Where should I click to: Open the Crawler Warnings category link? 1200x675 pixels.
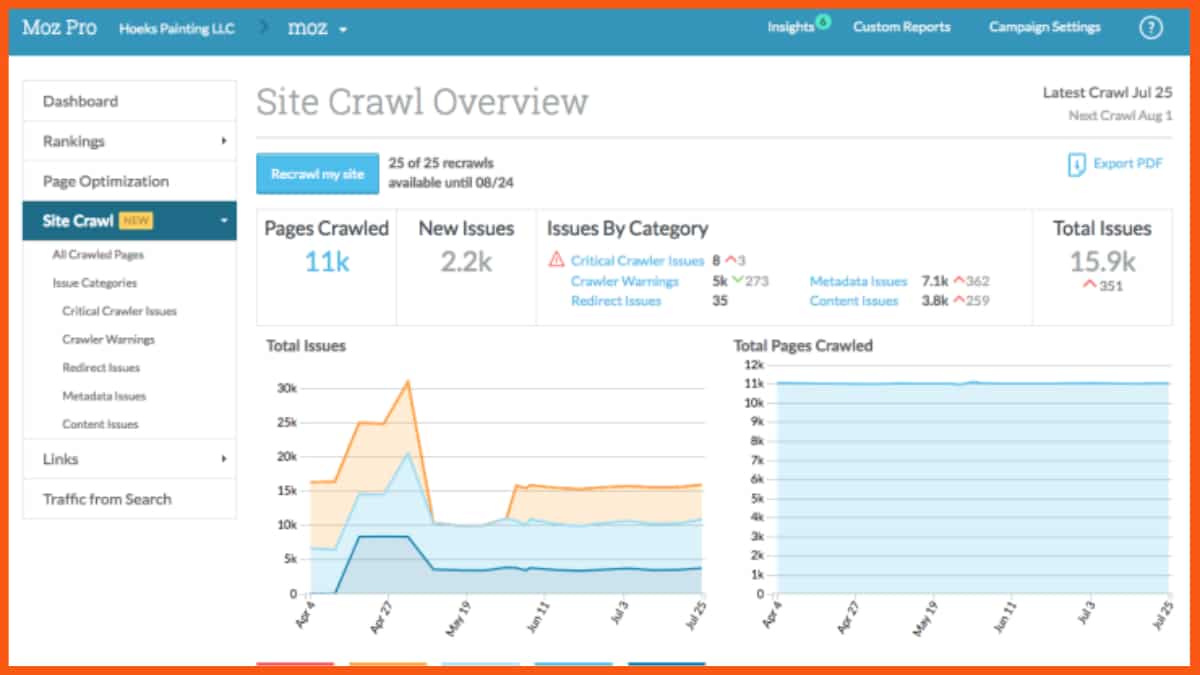click(625, 281)
